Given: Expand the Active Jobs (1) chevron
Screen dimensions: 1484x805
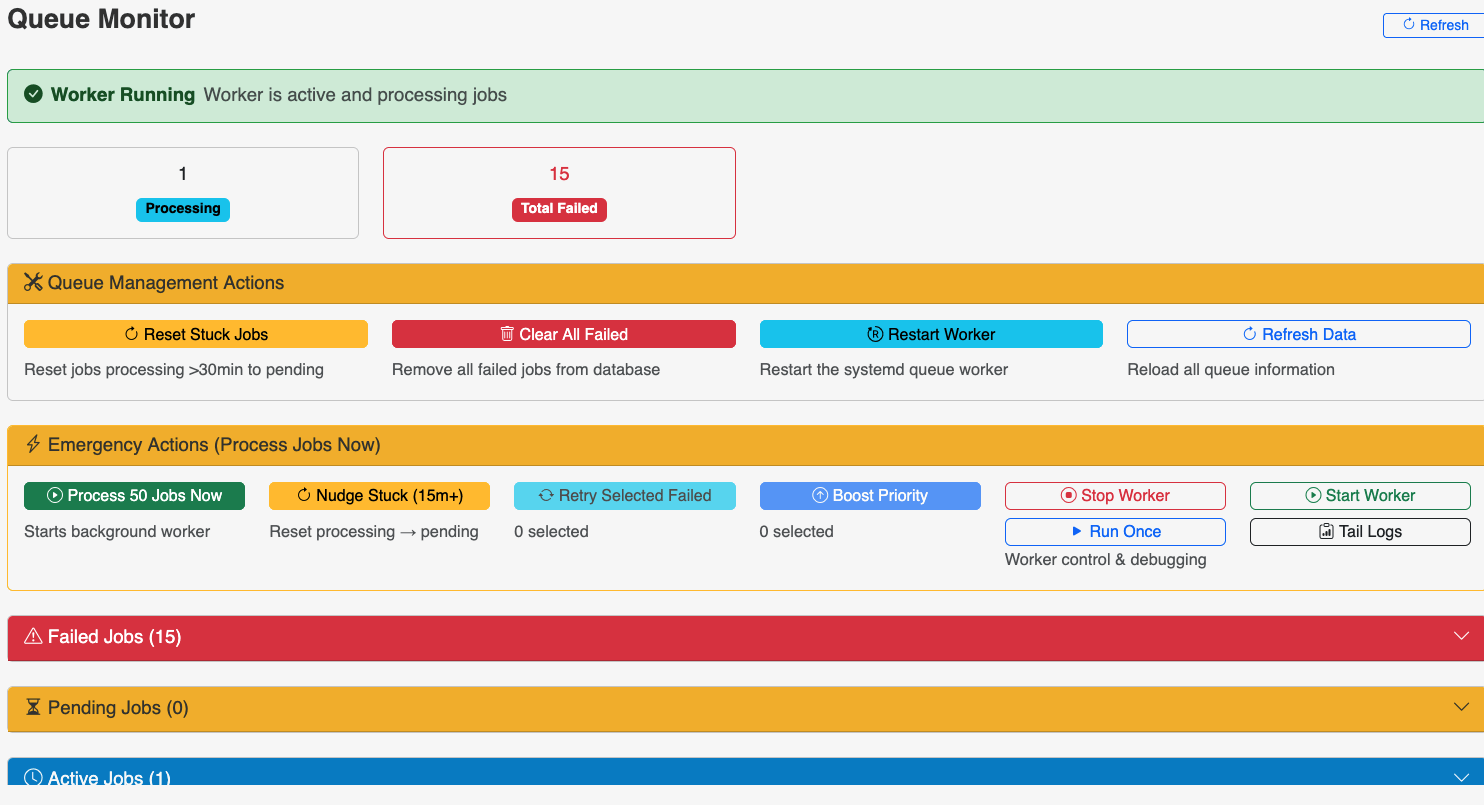Looking at the screenshot, I should [x=1461, y=776].
